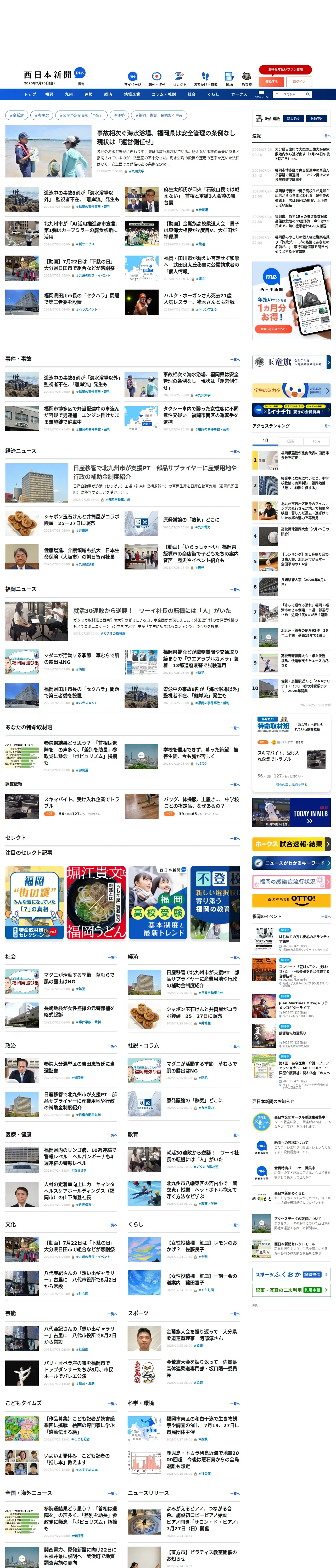Click the red 登録する button
The height and width of the screenshot is (1568, 336).
(x=271, y=82)
